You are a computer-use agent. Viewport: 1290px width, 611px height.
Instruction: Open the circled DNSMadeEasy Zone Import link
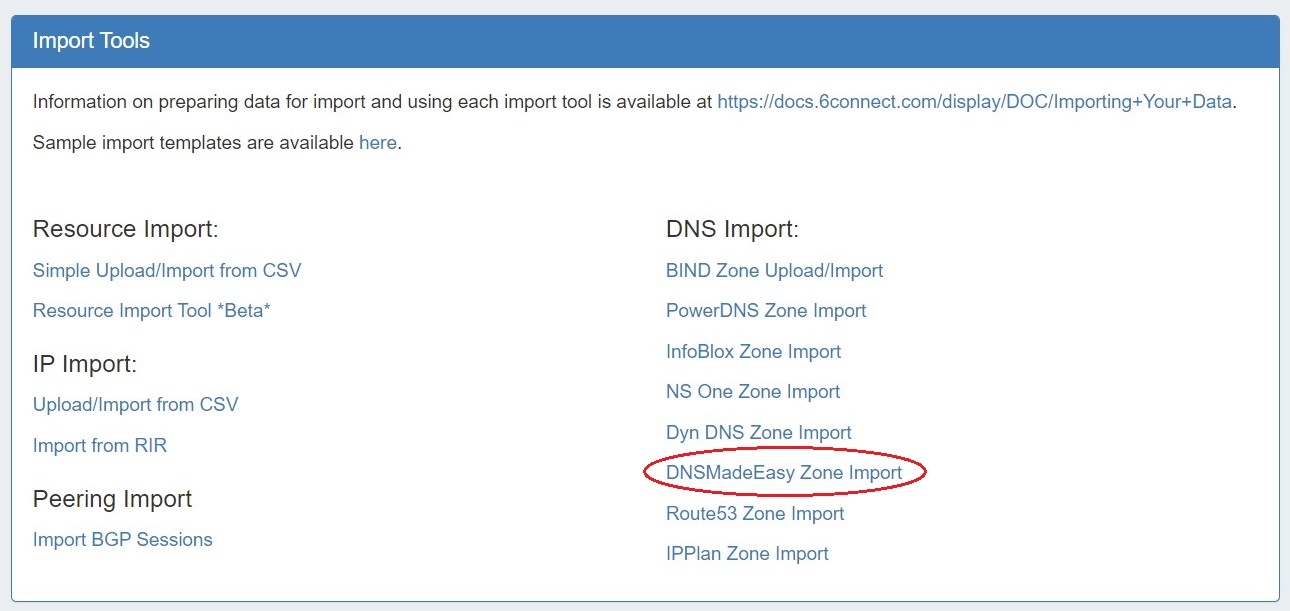coord(784,472)
